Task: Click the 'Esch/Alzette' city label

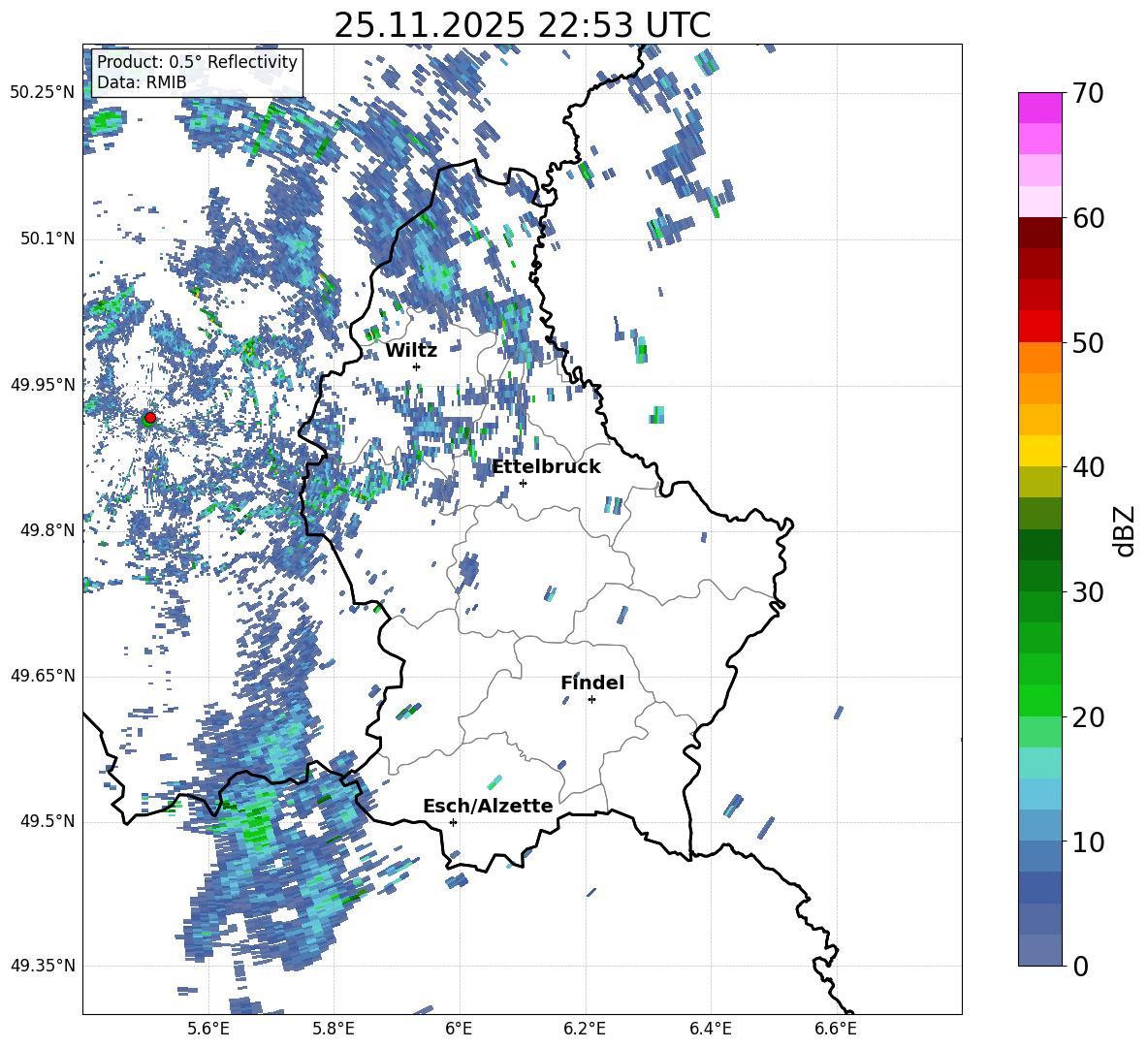Action: [x=488, y=806]
